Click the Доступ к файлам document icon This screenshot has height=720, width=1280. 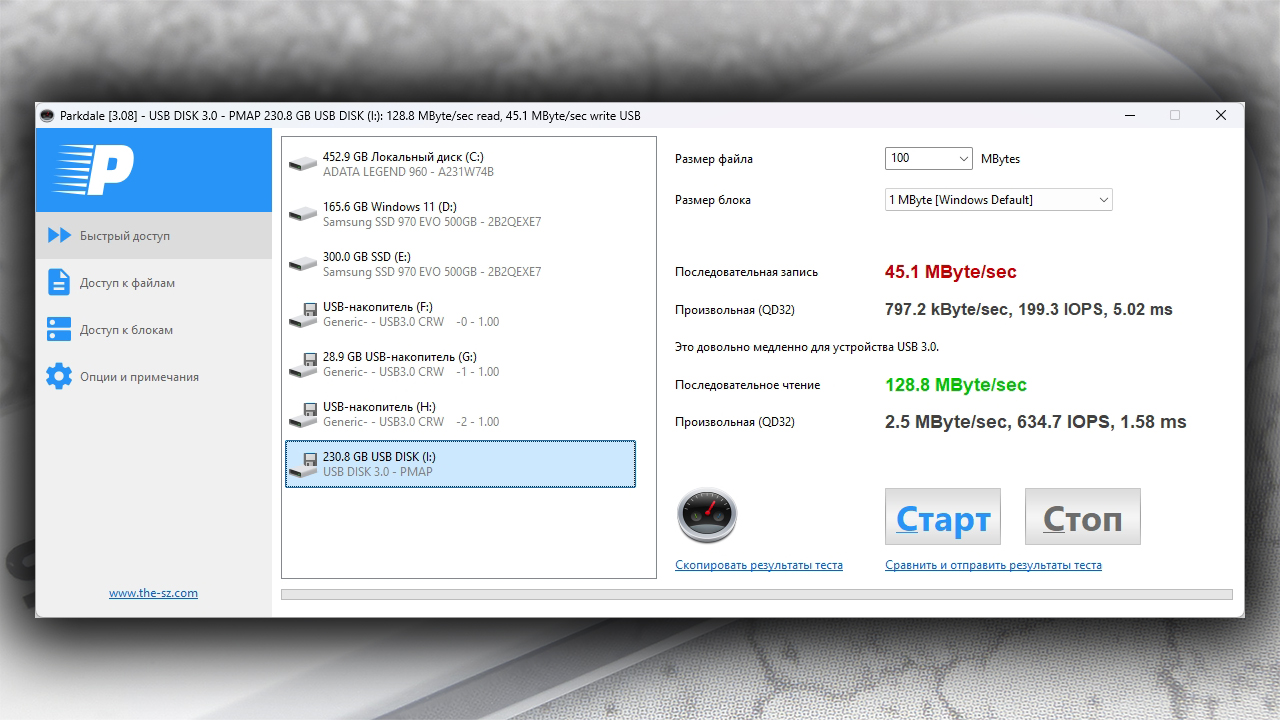[59, 283]
